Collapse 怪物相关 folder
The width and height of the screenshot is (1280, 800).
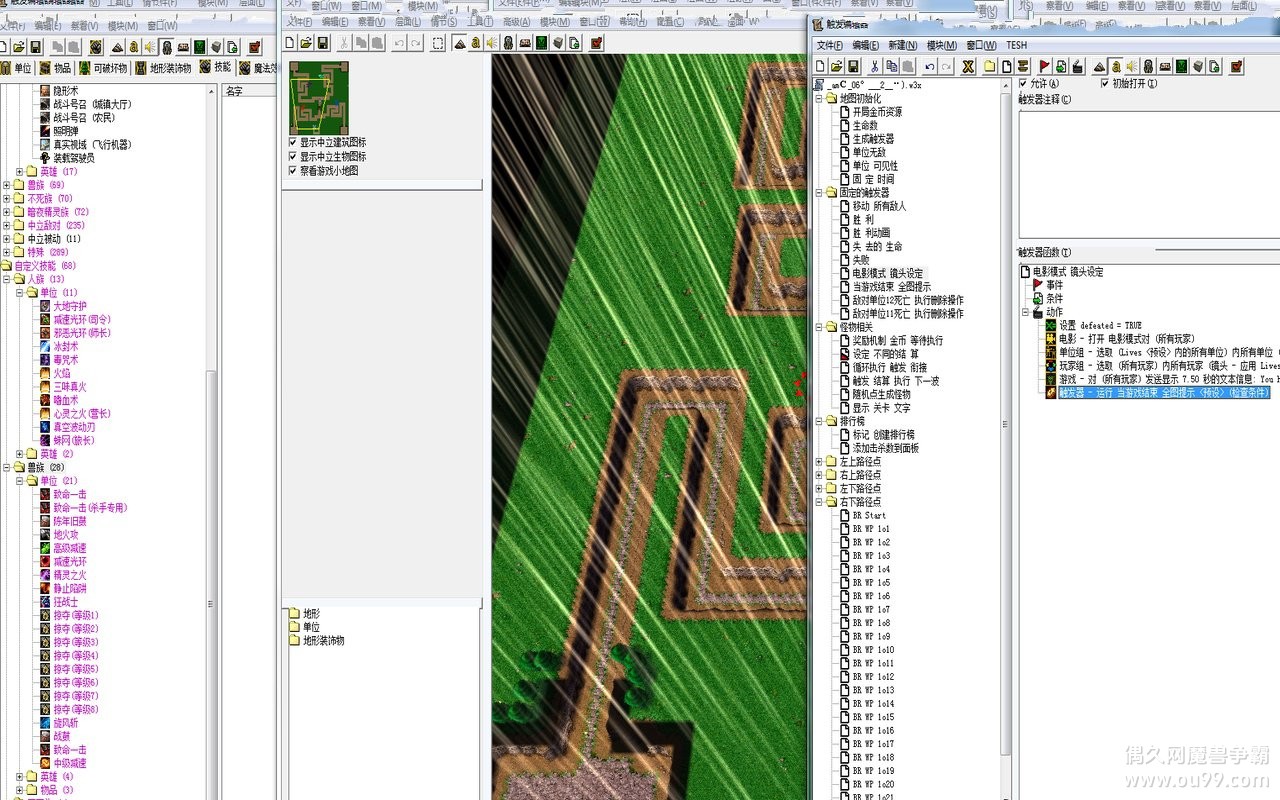(x=819, y=327)
